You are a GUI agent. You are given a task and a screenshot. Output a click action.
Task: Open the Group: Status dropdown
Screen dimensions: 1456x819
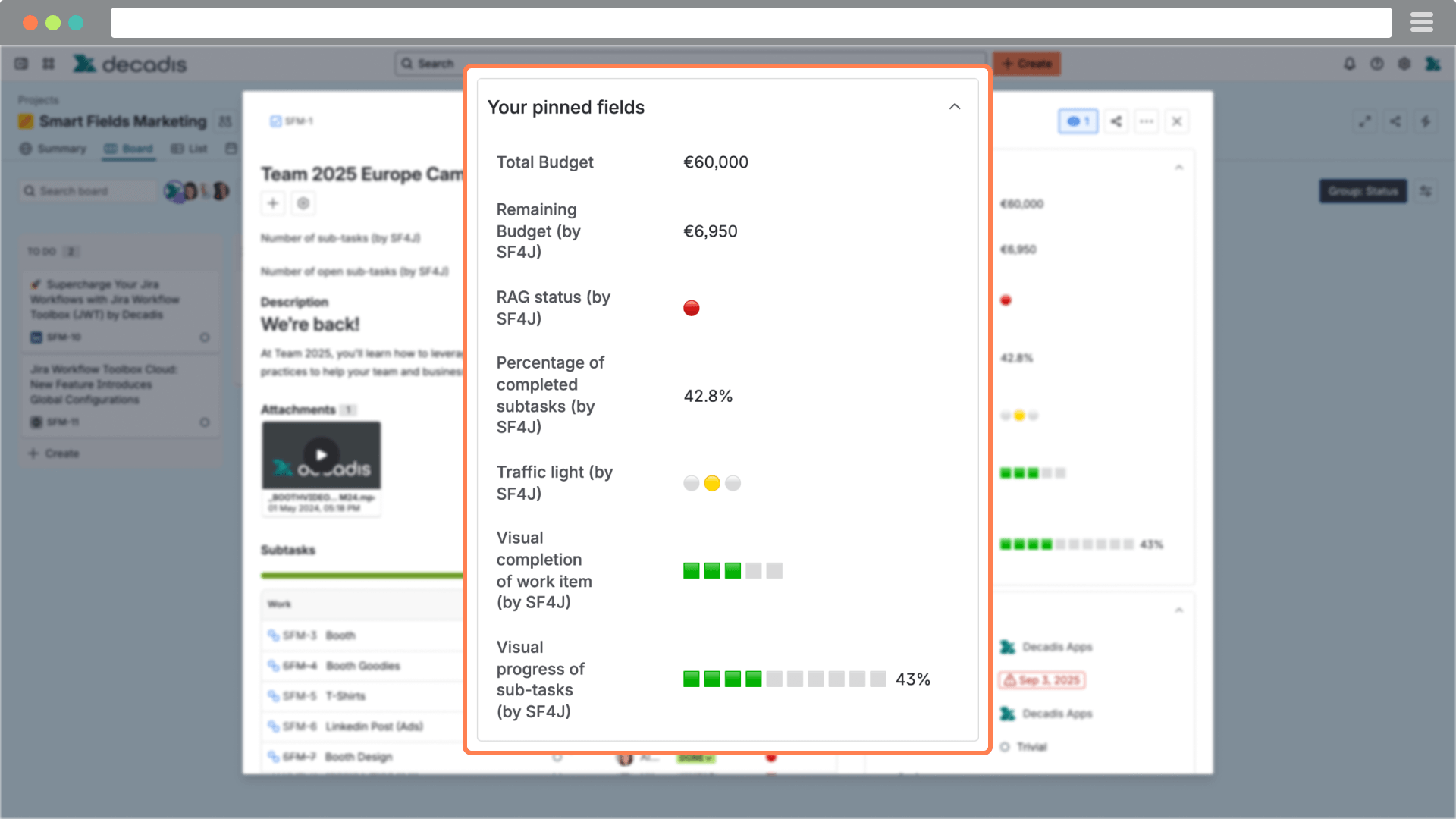click(x=1363, y=191)
